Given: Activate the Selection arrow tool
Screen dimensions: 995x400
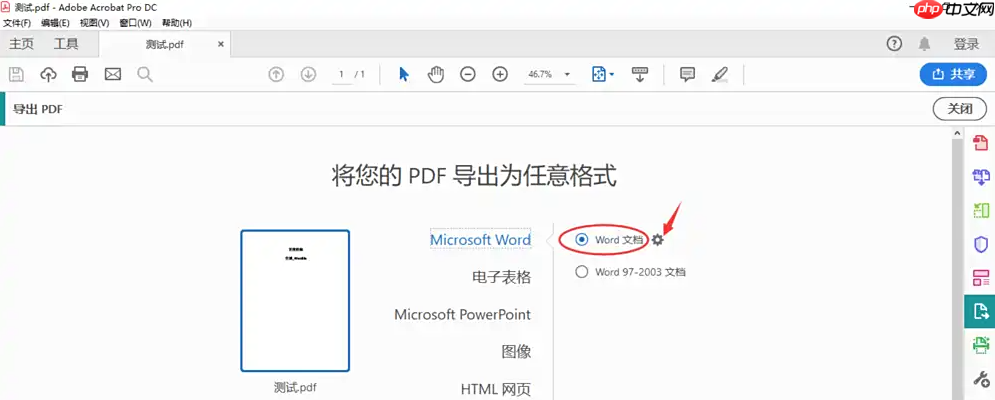Looking at the screenshot, I should (x=404, y=74).
